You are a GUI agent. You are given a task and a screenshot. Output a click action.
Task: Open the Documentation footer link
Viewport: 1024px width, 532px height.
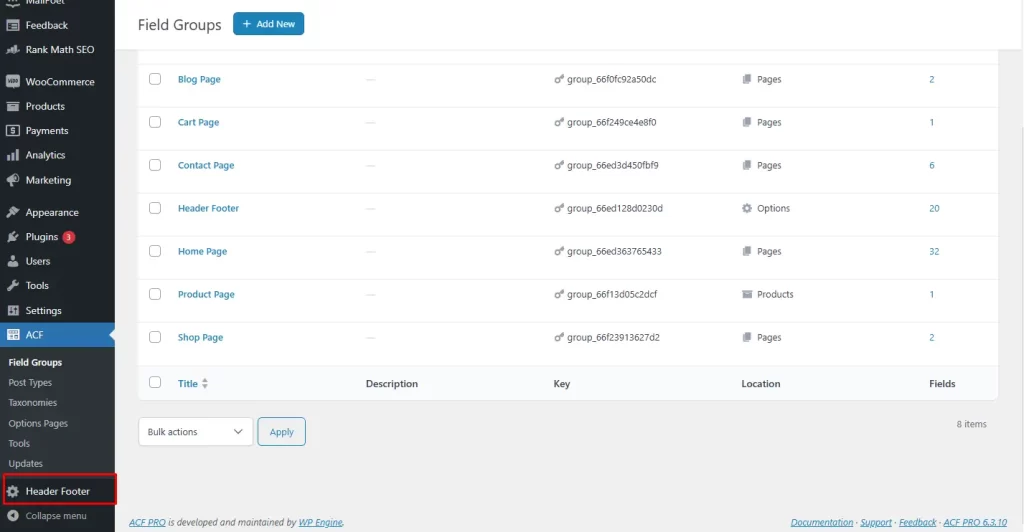coord(822,522)
